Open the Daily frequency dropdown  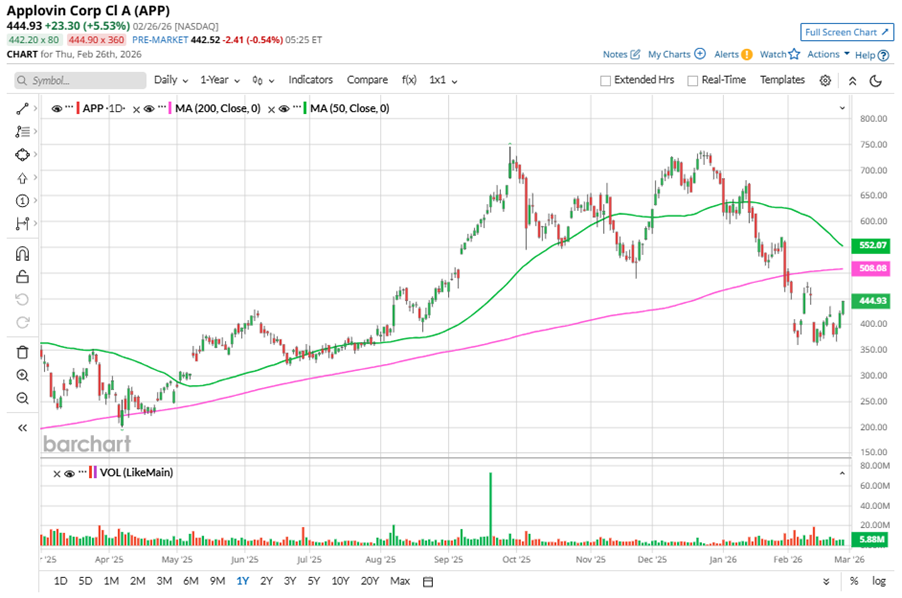(x=170, y=80)
